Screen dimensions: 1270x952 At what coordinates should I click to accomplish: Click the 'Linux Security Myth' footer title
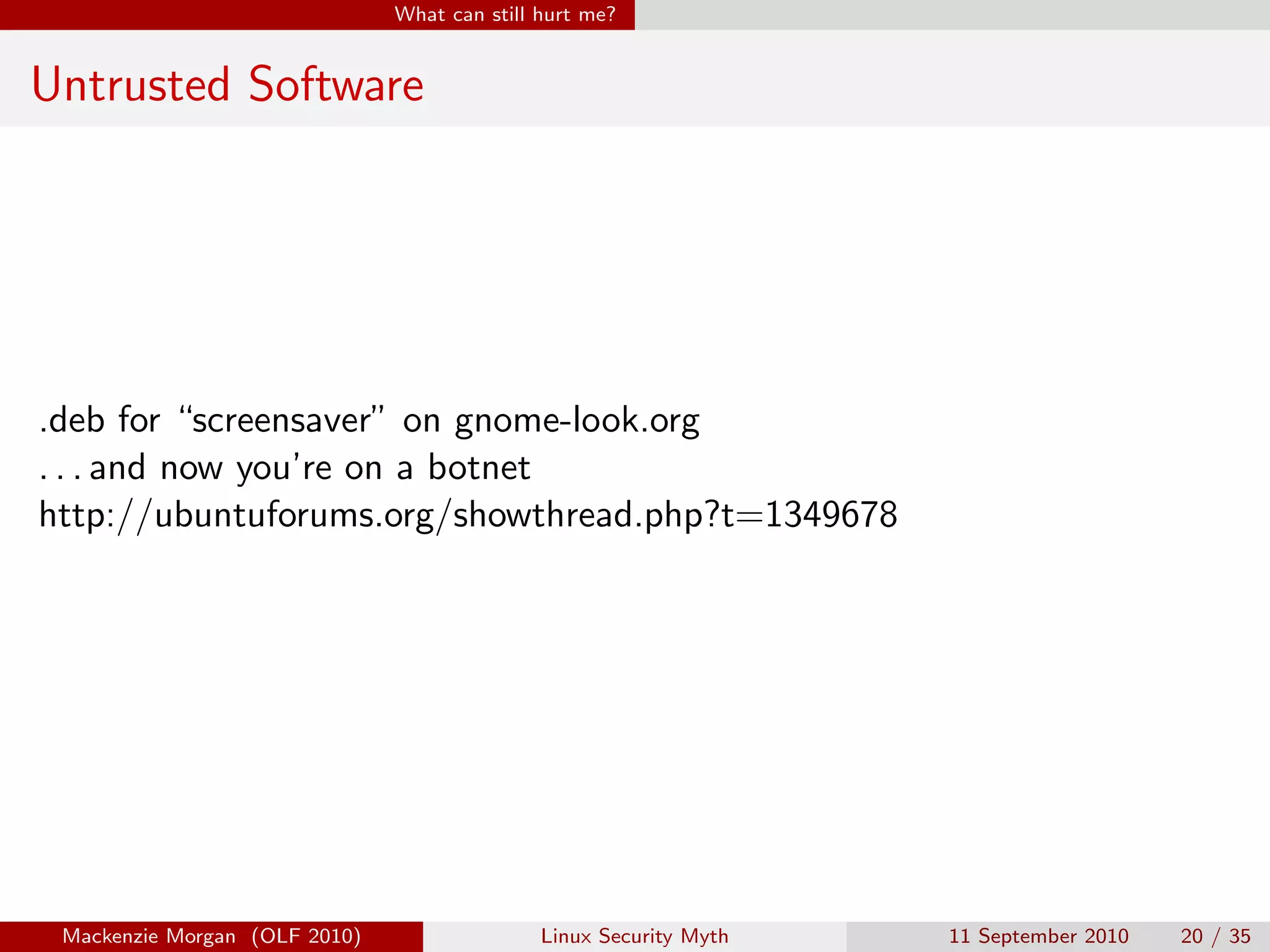pyautogui.click(x=634, y=936)
